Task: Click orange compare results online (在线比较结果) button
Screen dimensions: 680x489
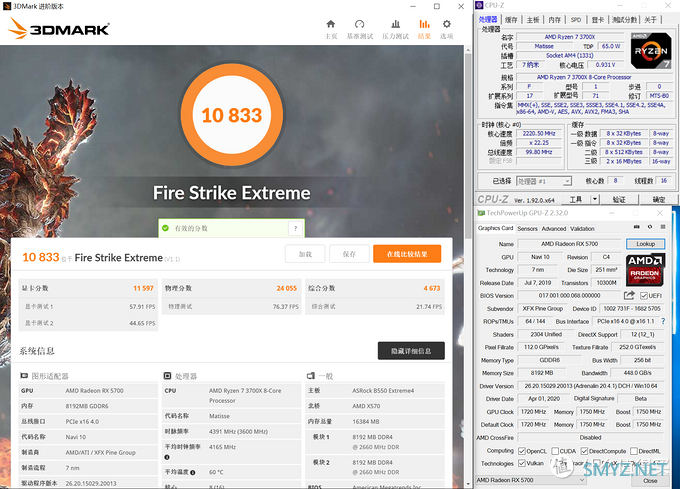Action: tap(407, 254)
